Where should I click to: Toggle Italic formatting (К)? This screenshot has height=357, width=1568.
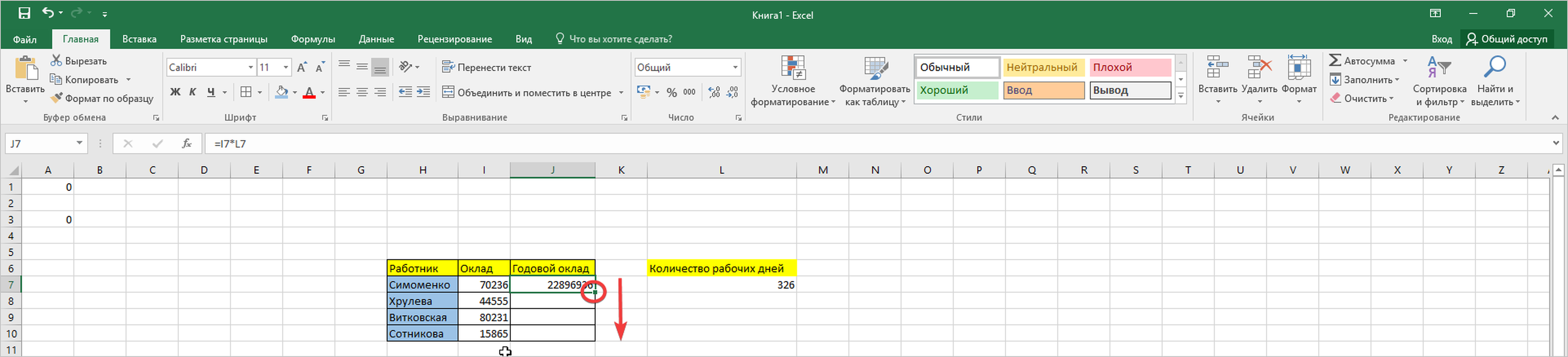pyautogui.click(x=192, y=92)
